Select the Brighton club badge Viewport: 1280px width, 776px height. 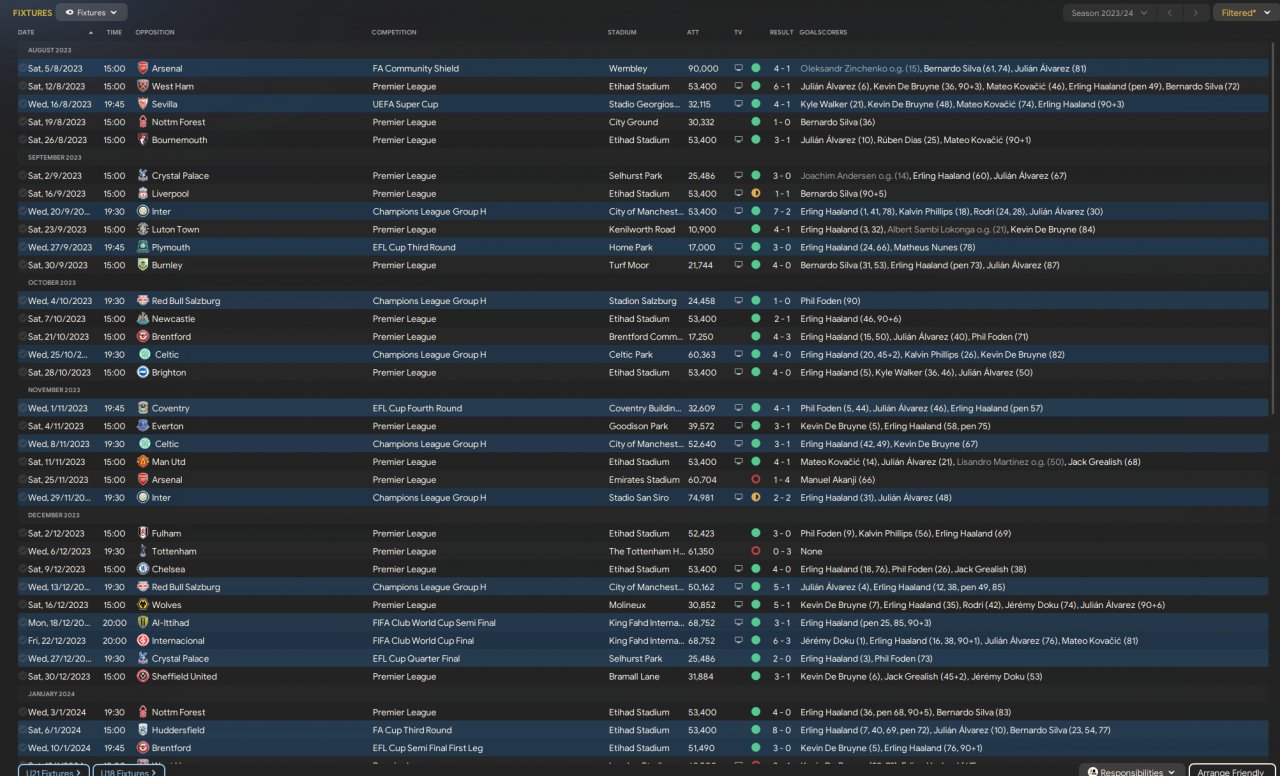click(x=142, y=373)
